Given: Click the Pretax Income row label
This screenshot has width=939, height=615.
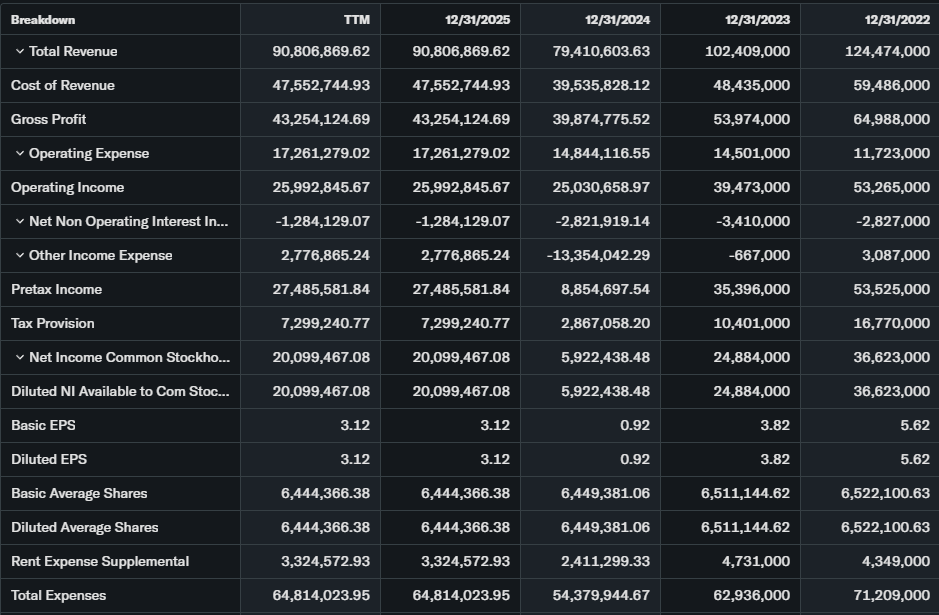Looking at the screenshot, I should 57,290.
